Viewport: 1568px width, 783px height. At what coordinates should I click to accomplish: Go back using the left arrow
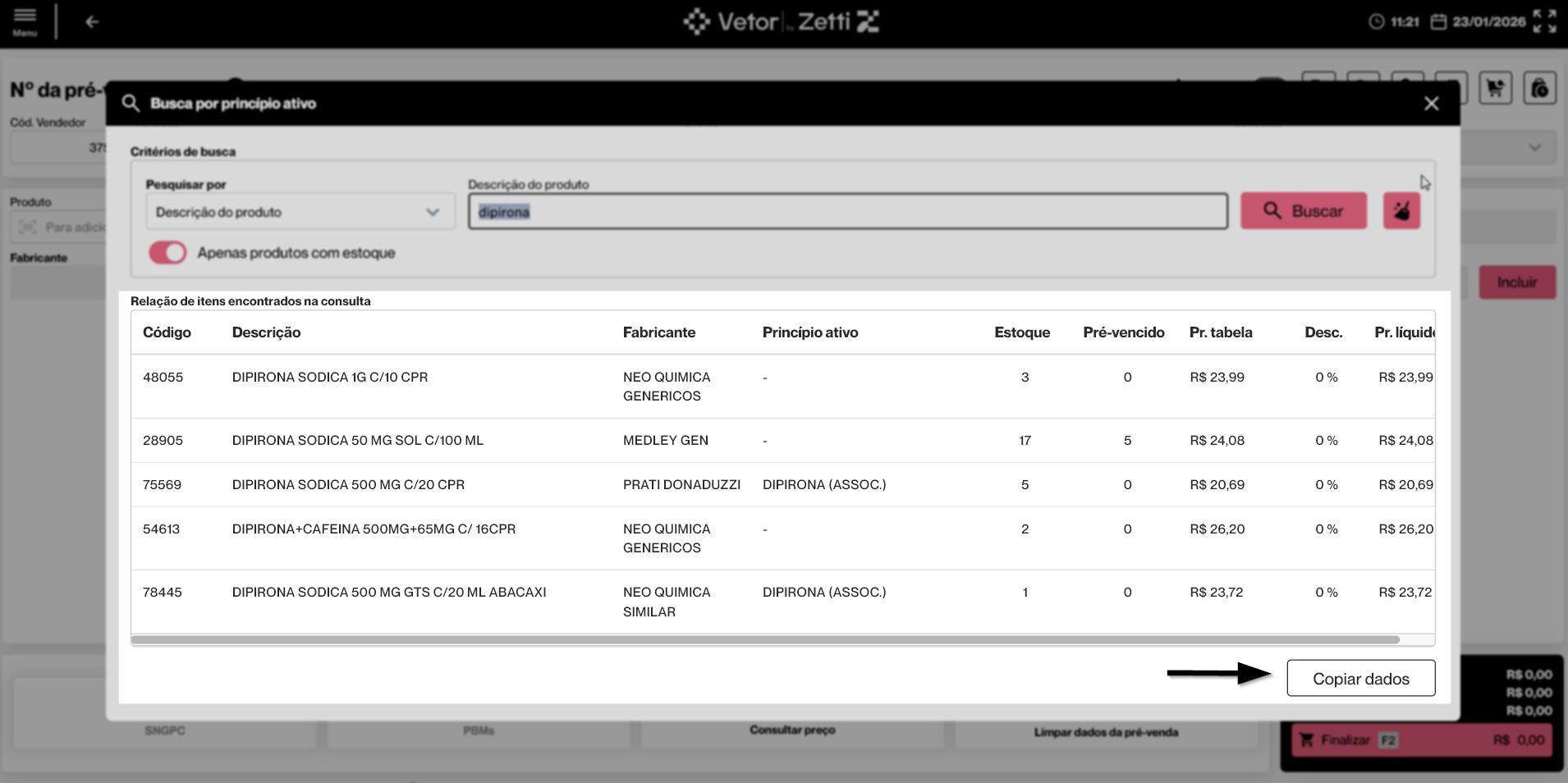pos(92,22)
